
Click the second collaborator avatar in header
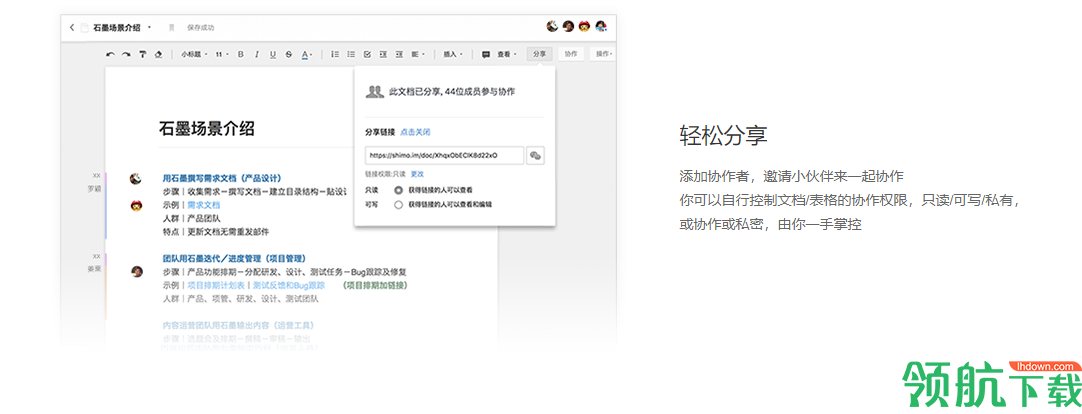point(568,26)
